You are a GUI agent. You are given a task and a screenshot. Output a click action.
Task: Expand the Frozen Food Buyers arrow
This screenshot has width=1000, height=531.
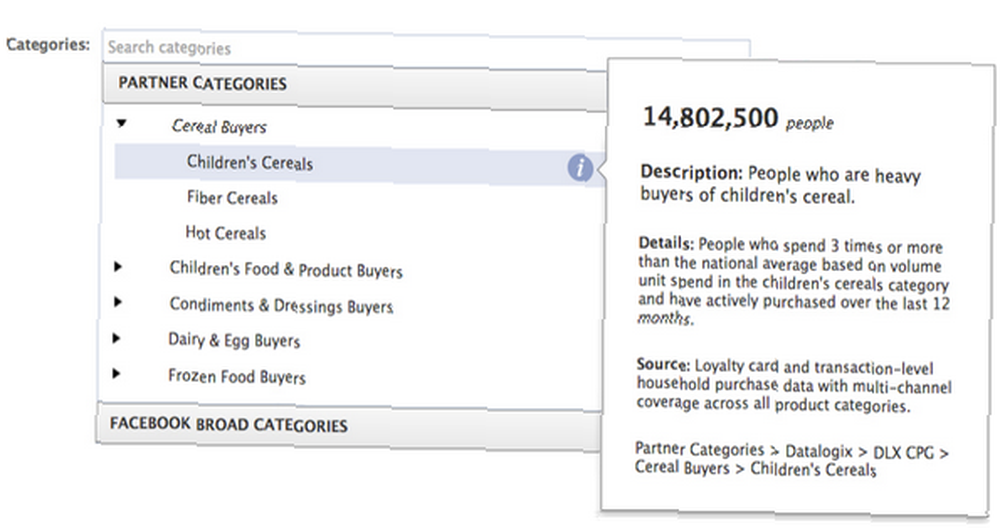point(115,374)
